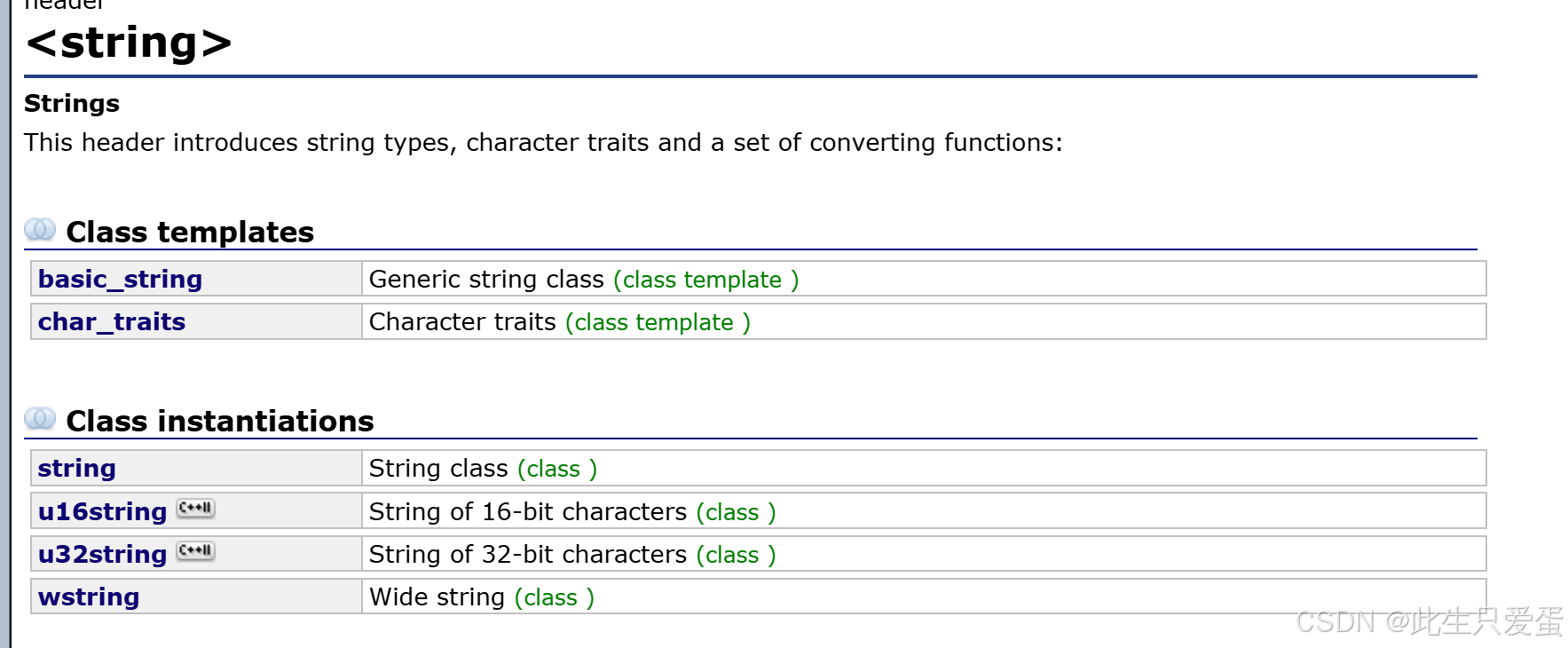
Task: Open the char_traits reference link
Action: click(112, 321)
